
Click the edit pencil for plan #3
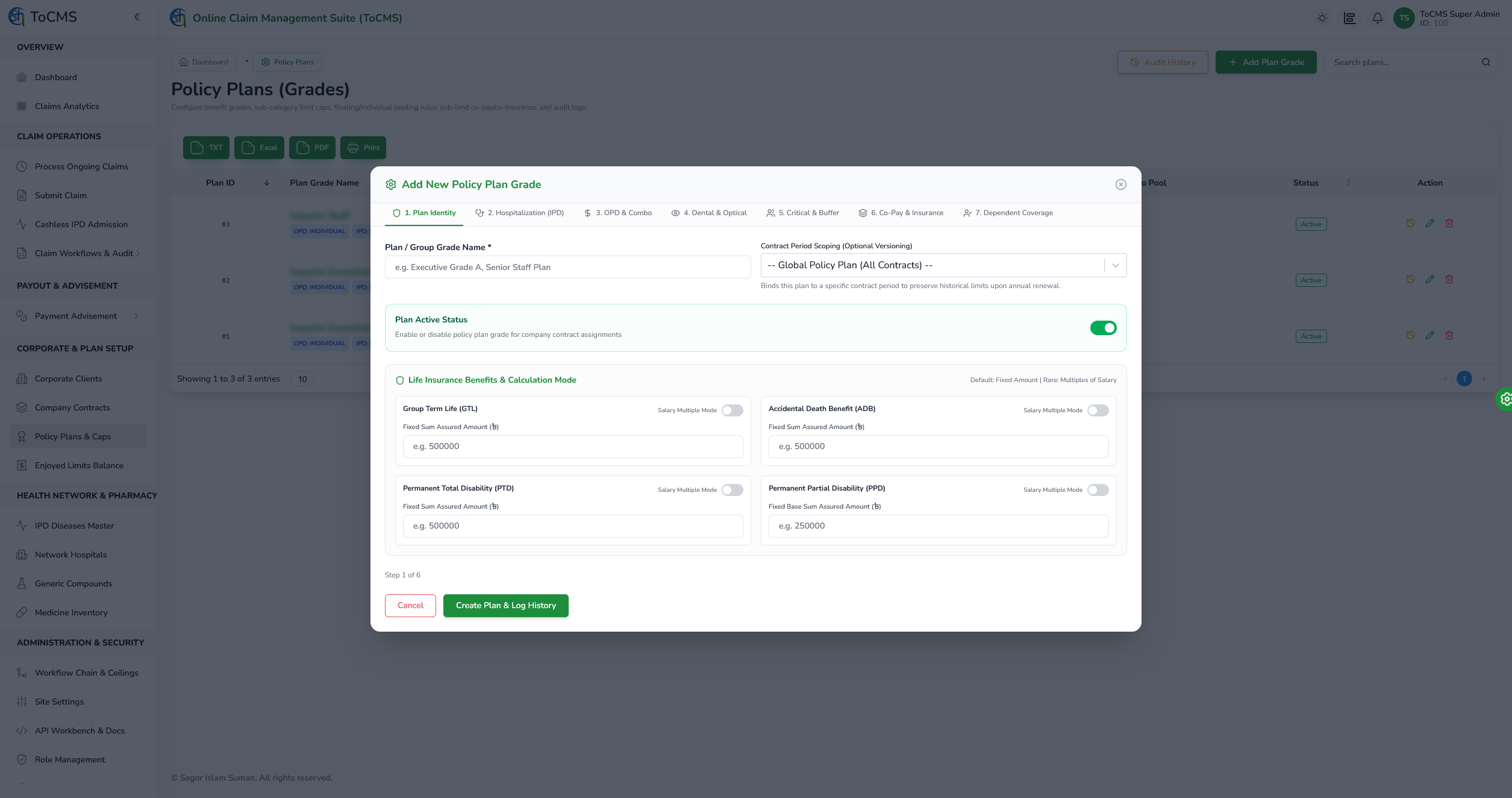coord(1430,224)
